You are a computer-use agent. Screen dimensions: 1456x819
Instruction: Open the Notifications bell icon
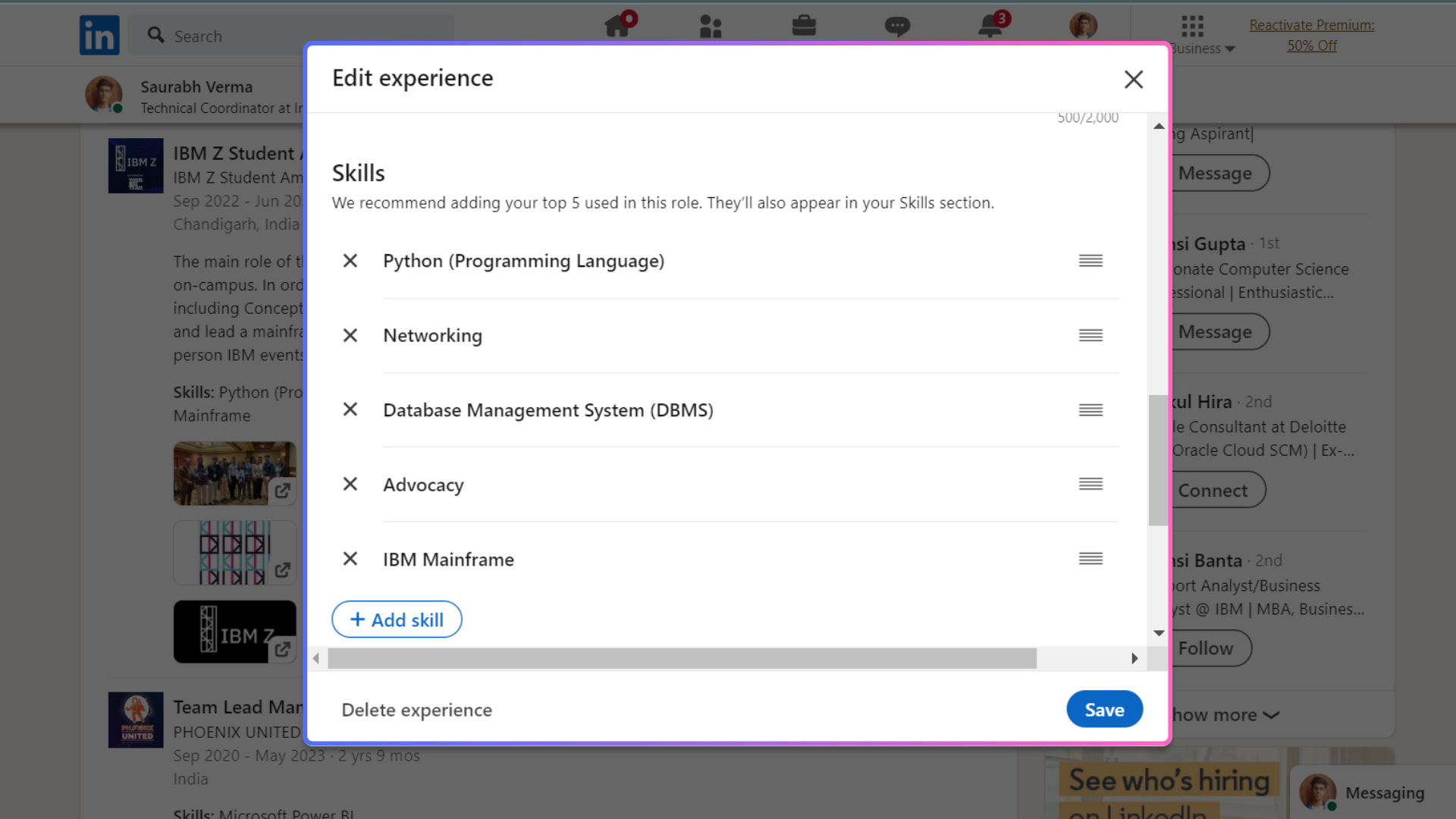pyautogui.click(x=990, y=27)
